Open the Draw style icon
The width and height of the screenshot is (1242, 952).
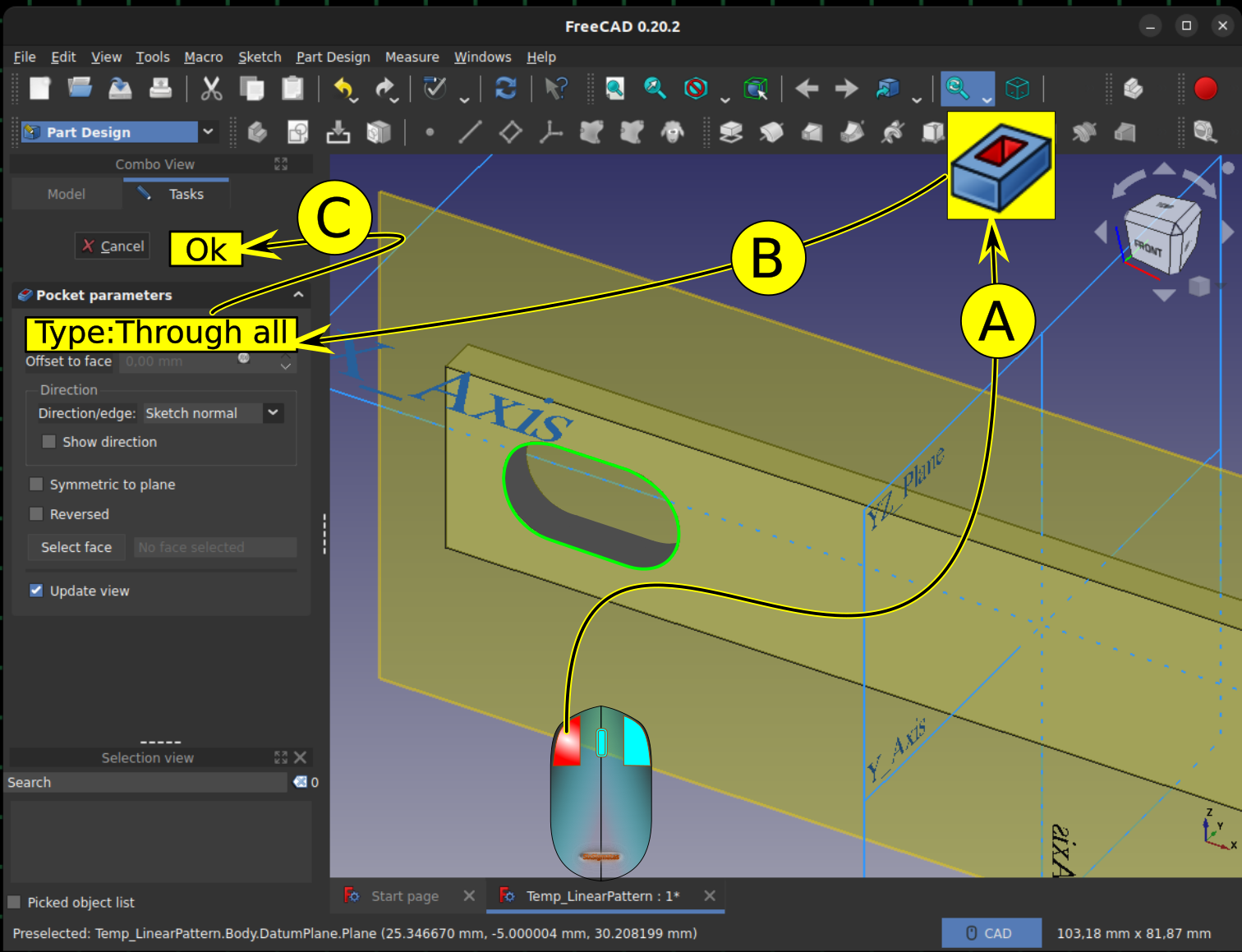click(696, 88)
